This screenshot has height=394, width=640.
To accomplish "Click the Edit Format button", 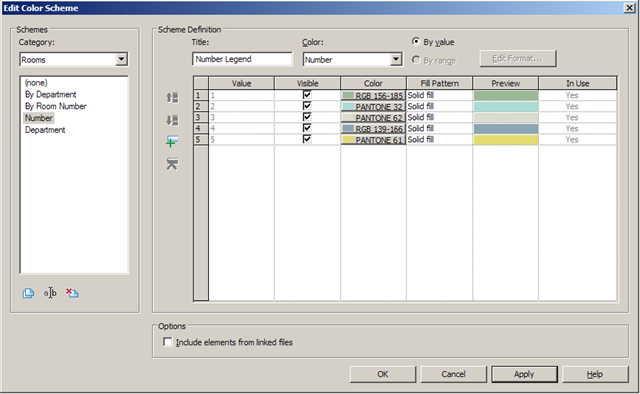I will coord(518,58).
